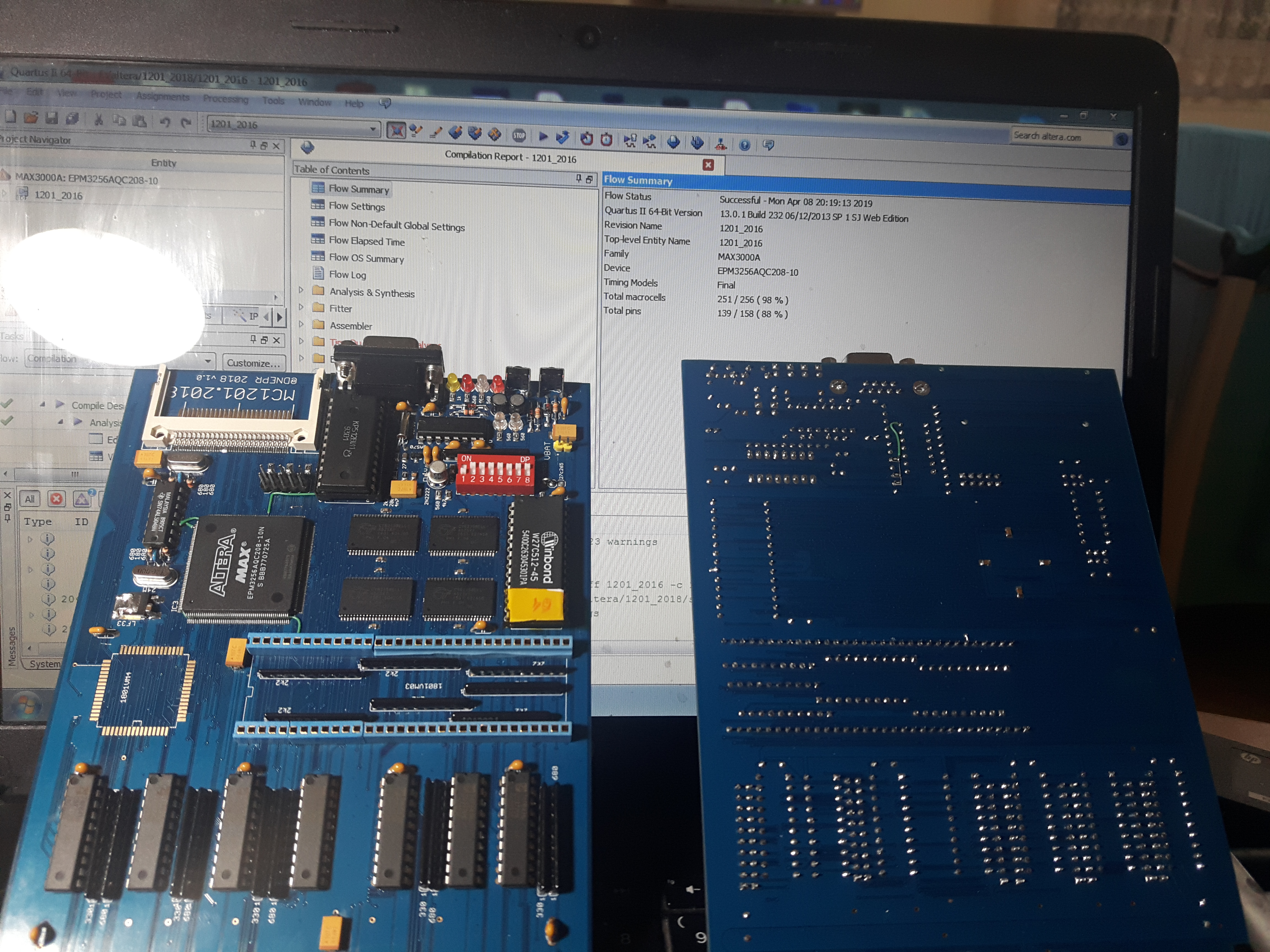Click the Undo arrow icon
Viewport: 1270px width, 952px height.
click(165, 122)
